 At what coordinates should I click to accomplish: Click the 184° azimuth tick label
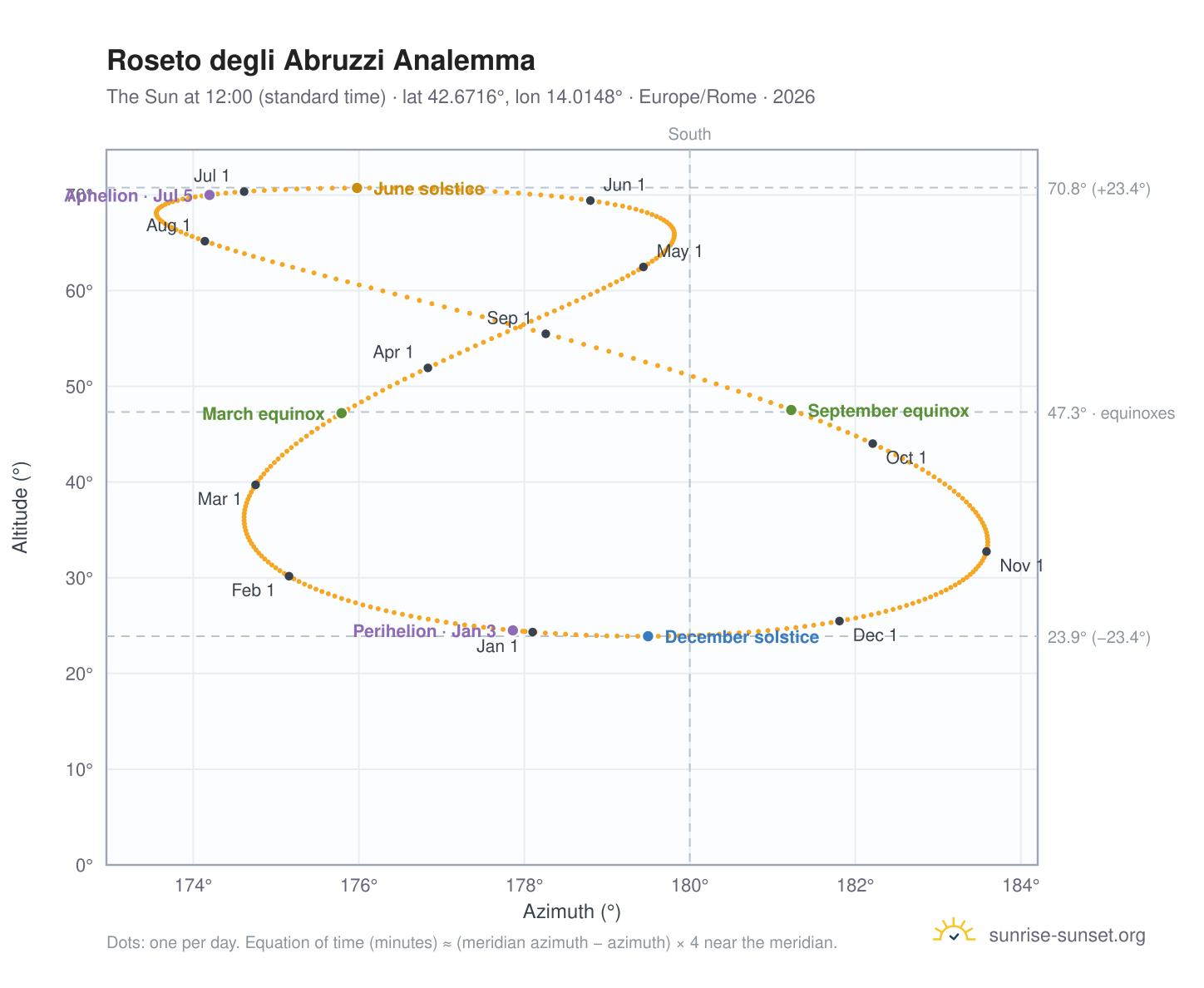[x=1021, y=884]
